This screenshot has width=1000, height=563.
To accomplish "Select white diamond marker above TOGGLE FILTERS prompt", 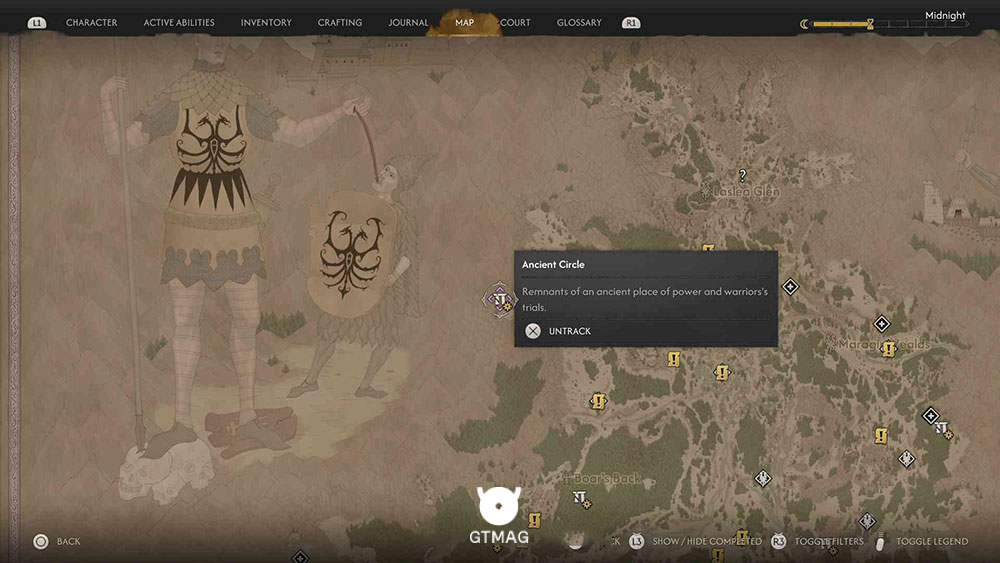I will (x=867, y=522).
